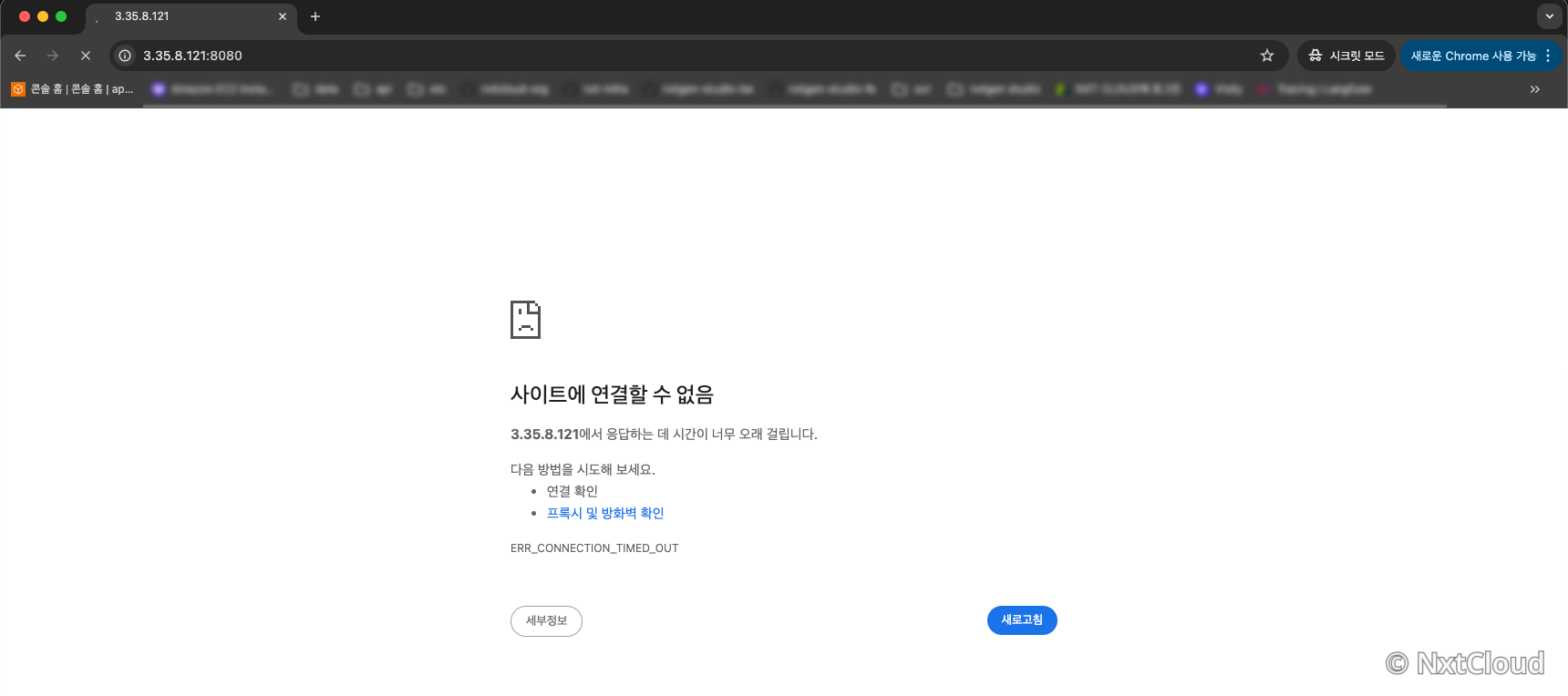Screen dimensions: 1568x696
Task: Click the 연결 확인 suggestion text
Action: (x=573, y=491)
